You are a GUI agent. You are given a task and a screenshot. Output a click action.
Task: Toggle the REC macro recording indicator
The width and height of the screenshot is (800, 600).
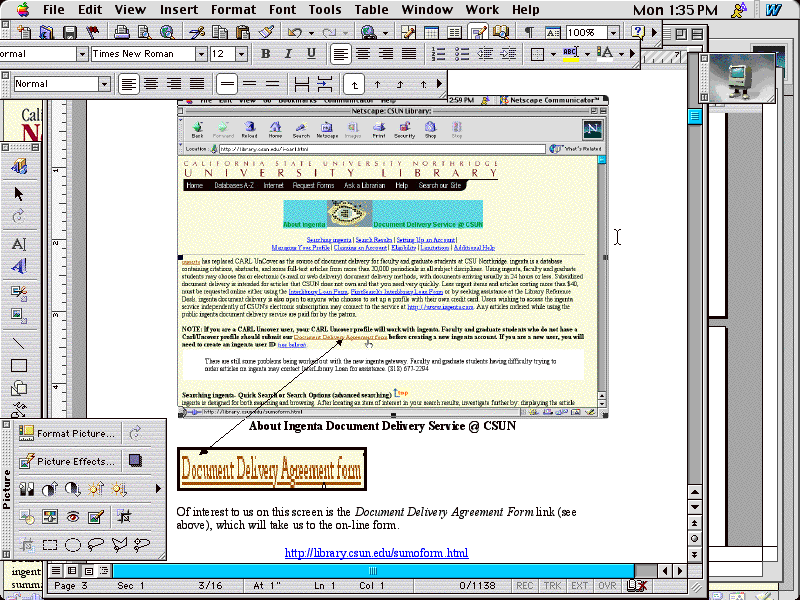tap(524, 586)
